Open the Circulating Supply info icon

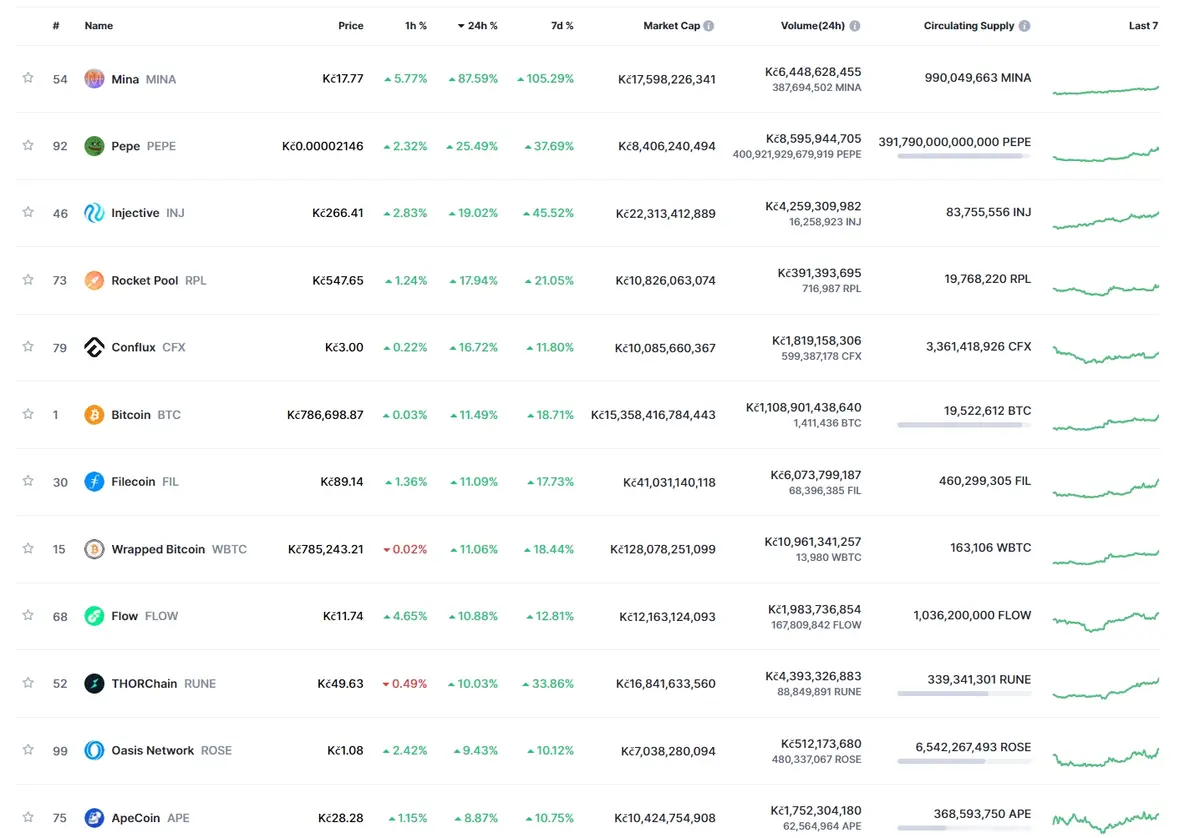1025,26
